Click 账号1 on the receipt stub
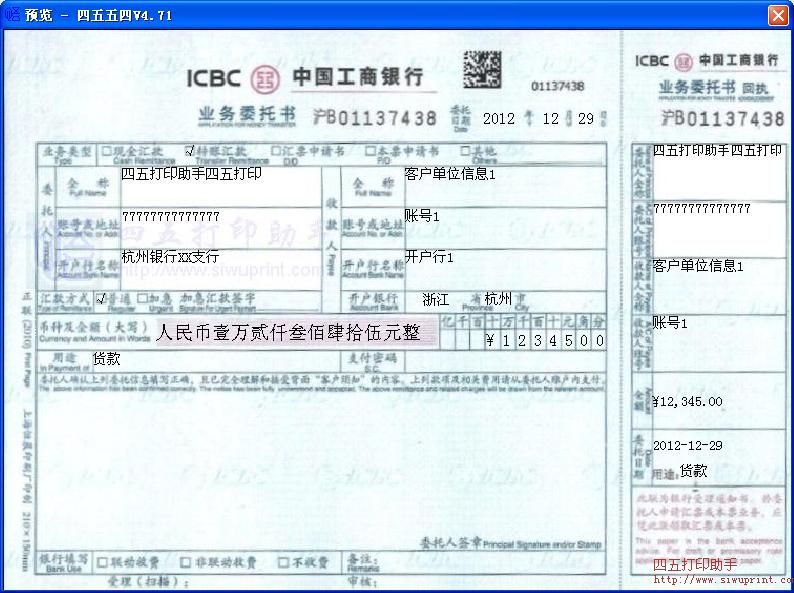Viewport: 794px width, 593px height. coord(669,323)
